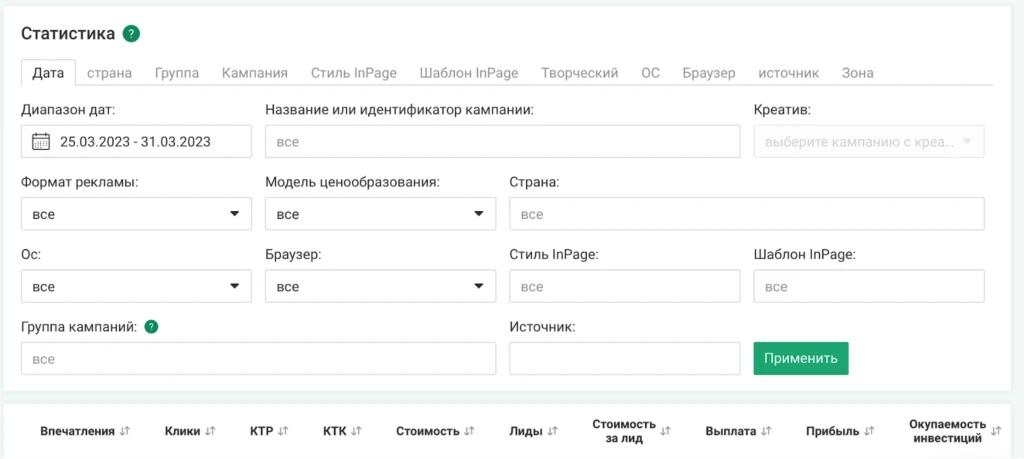
Task: Switch to the страна tab
Action: 110,73
